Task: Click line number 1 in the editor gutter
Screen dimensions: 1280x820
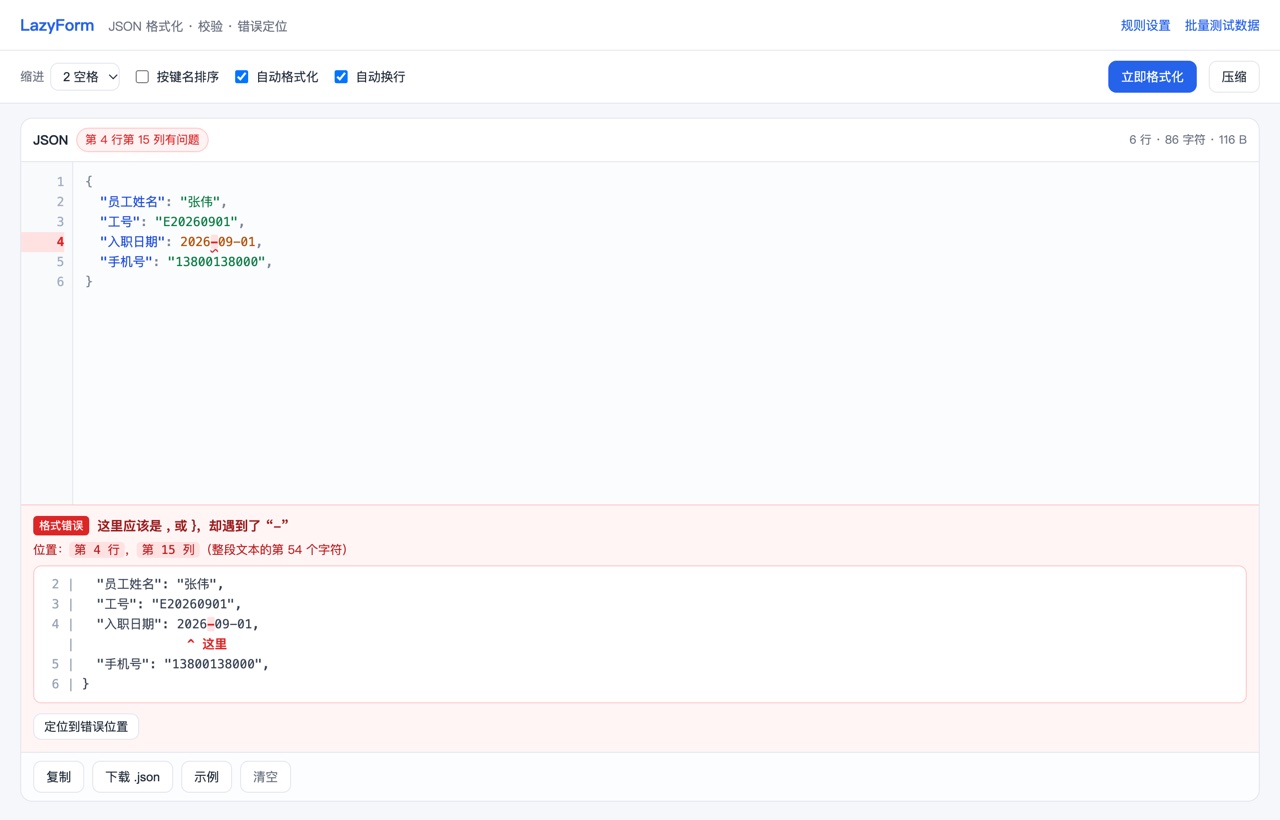Action: click(60, 182)
